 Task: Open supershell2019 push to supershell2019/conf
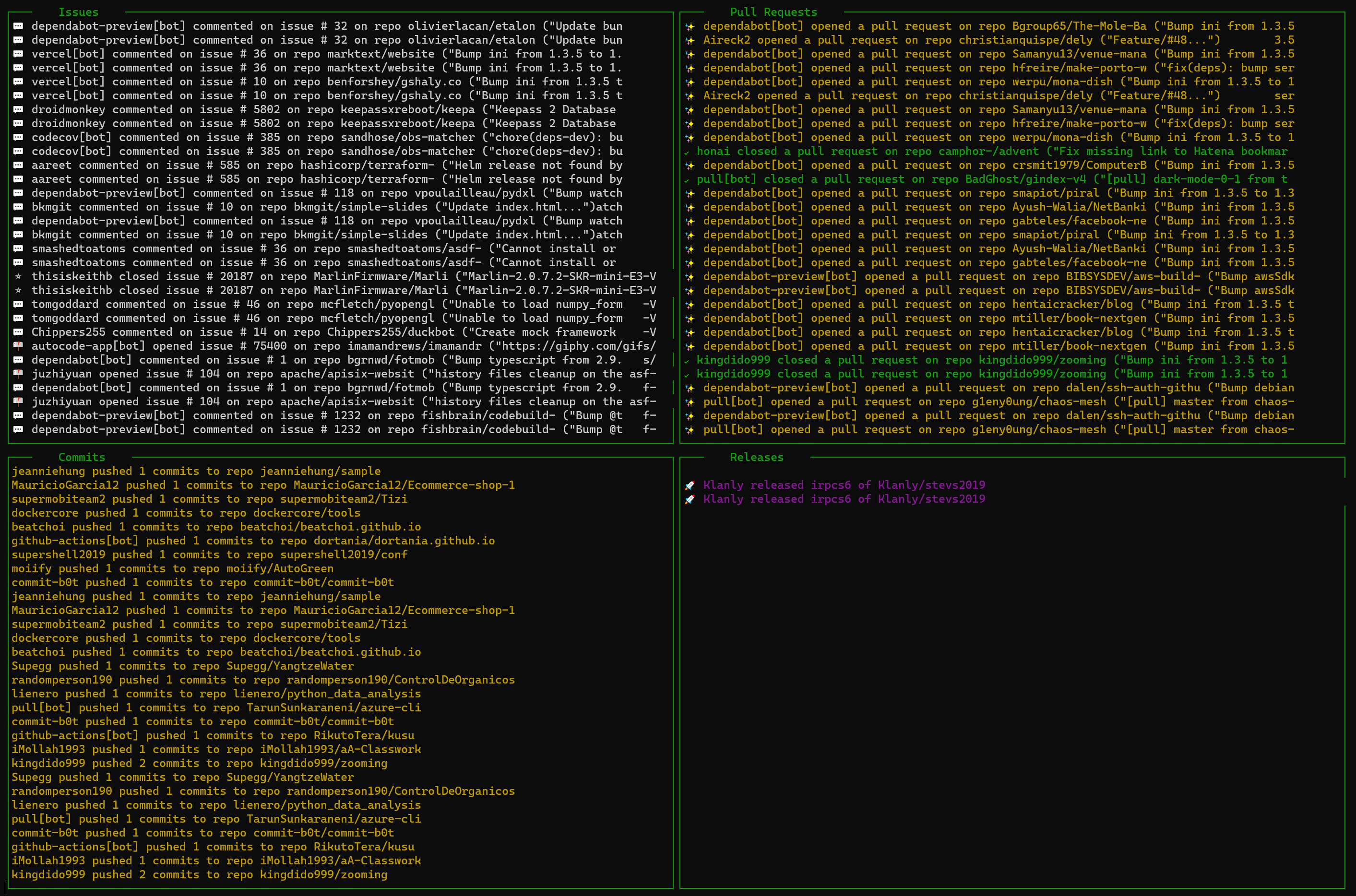(x=209, y=554)
